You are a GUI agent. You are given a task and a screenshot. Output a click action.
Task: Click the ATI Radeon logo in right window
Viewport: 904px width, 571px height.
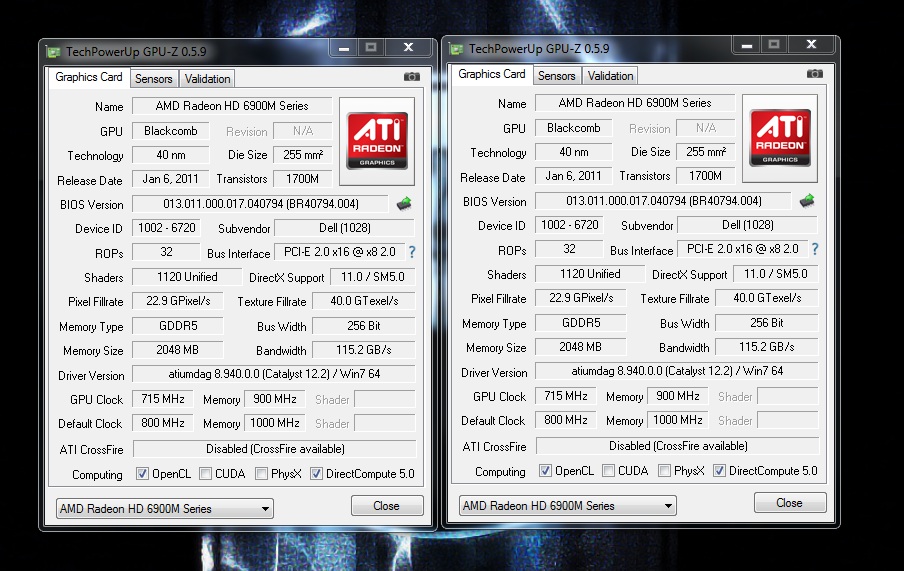coord(780,138)
